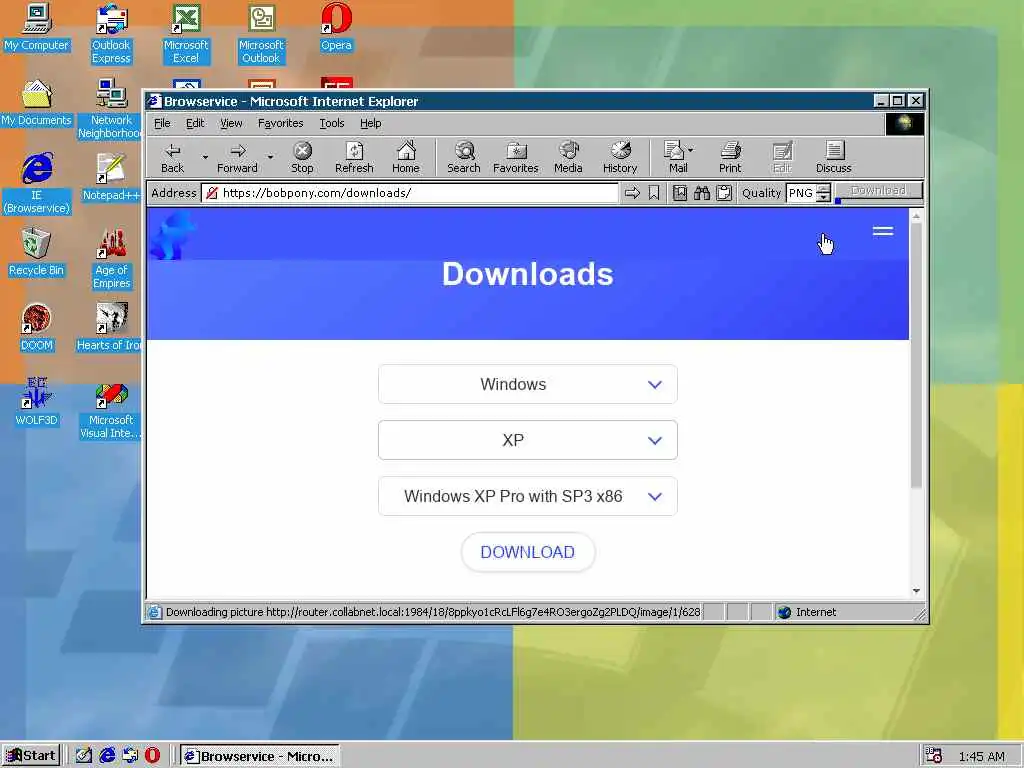Click the Stop toolbar button
The width and height of the screenshot is (1024, 768).
pos(302,157)
